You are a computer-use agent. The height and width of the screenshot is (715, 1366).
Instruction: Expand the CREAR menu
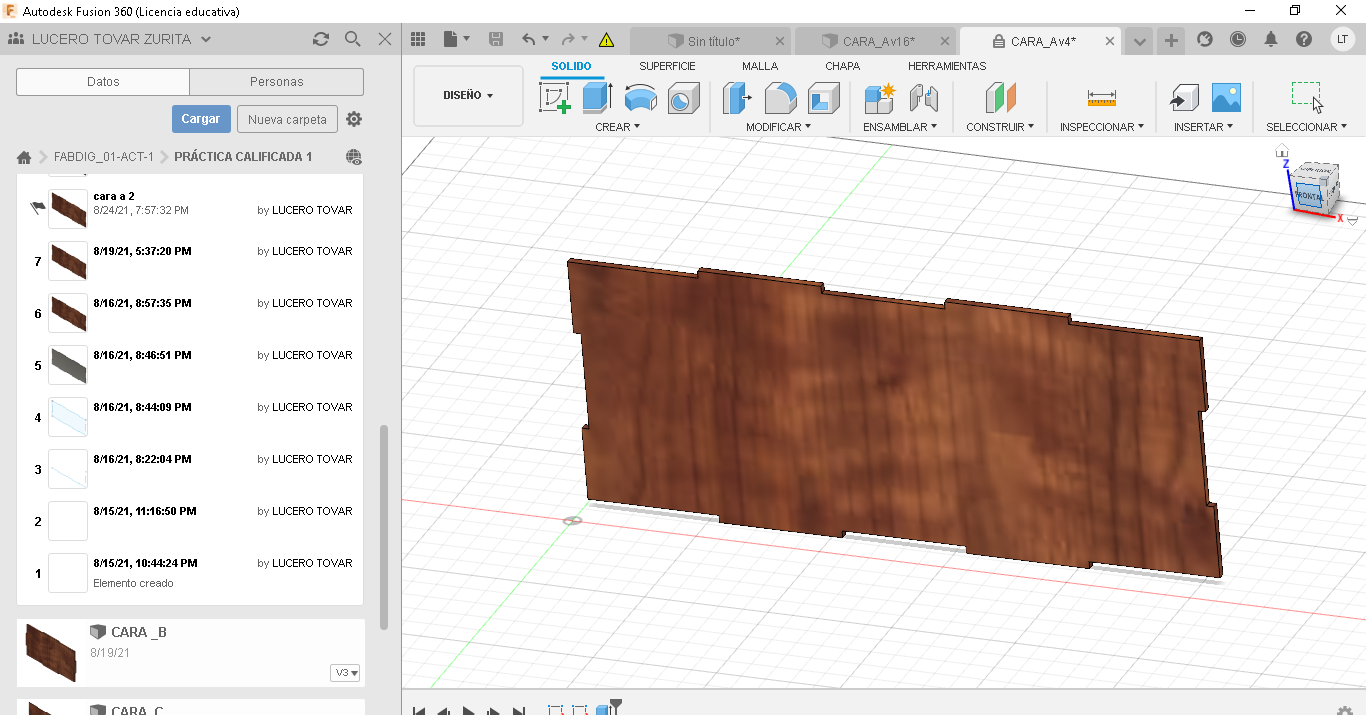617,127
